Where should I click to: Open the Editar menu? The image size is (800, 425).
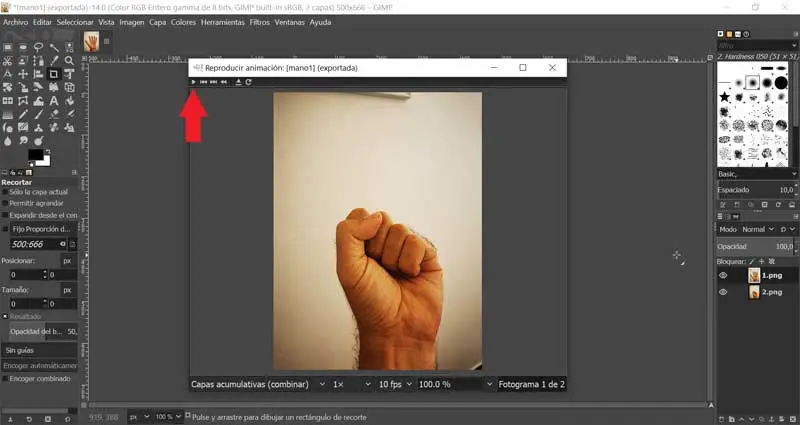pyautogui.click(x=42, y=22)
